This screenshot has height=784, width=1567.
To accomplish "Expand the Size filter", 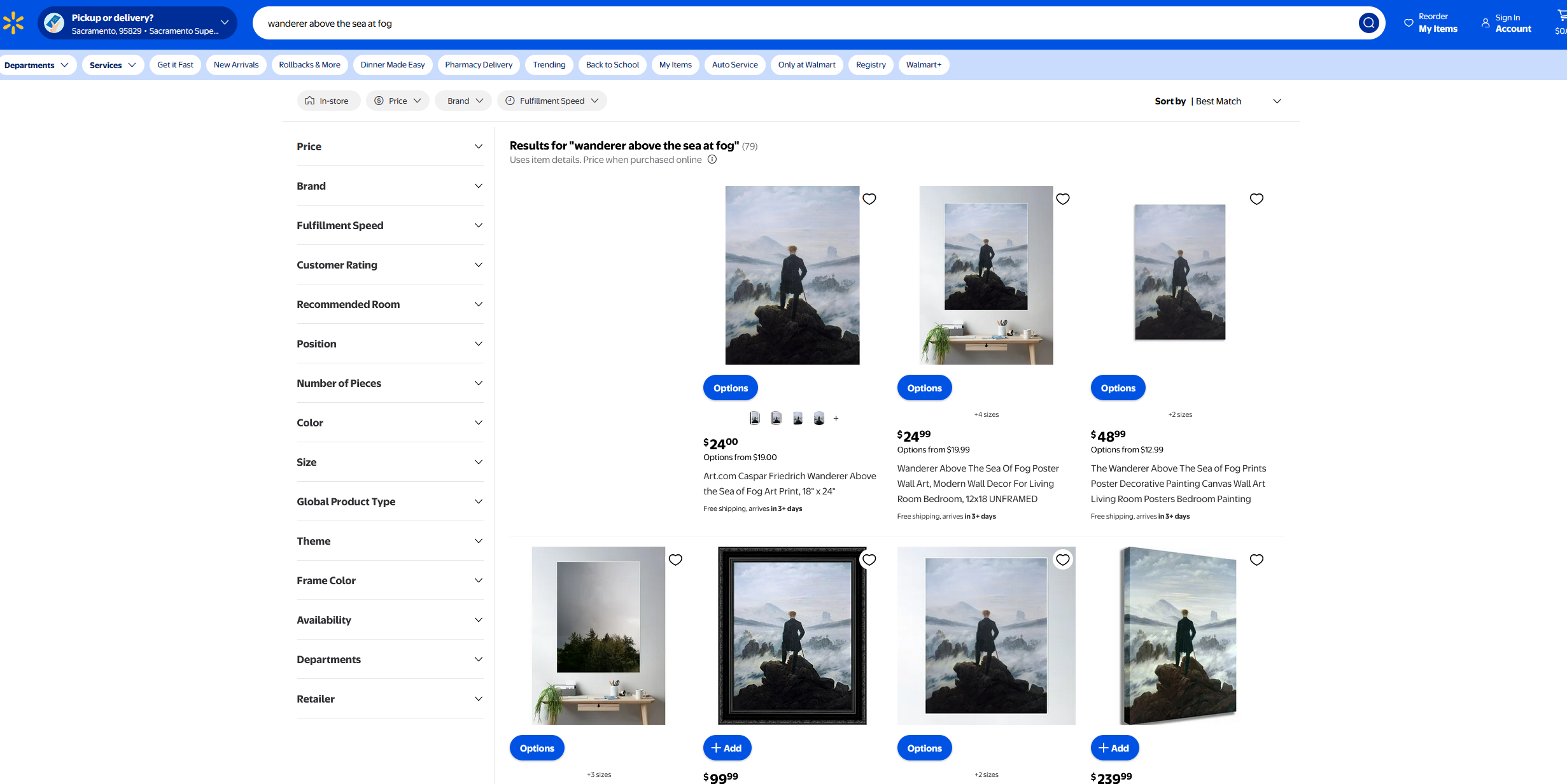I will pyautogui.click(x=390, y=462).
